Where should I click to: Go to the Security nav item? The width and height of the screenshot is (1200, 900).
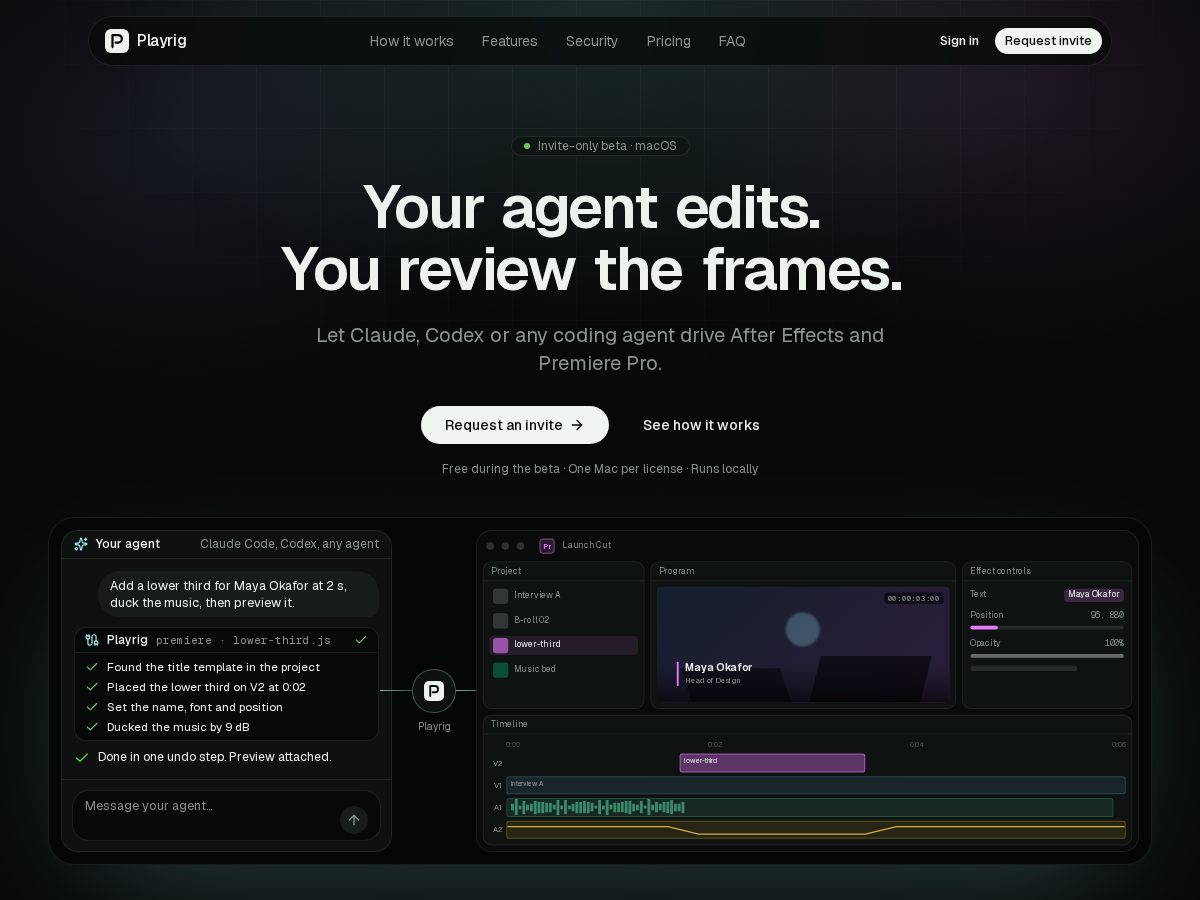coord(592,41)
